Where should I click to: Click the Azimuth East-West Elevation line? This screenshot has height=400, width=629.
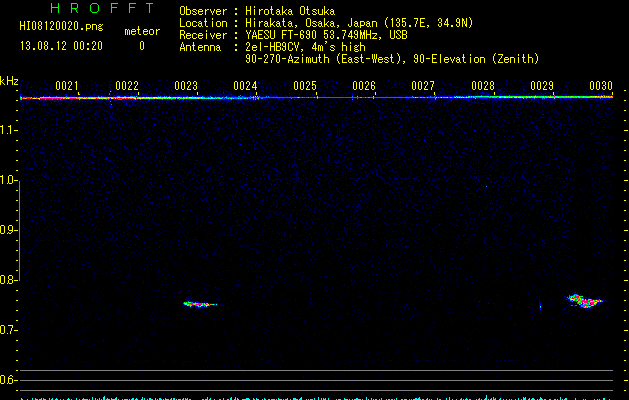coord(392,59)
